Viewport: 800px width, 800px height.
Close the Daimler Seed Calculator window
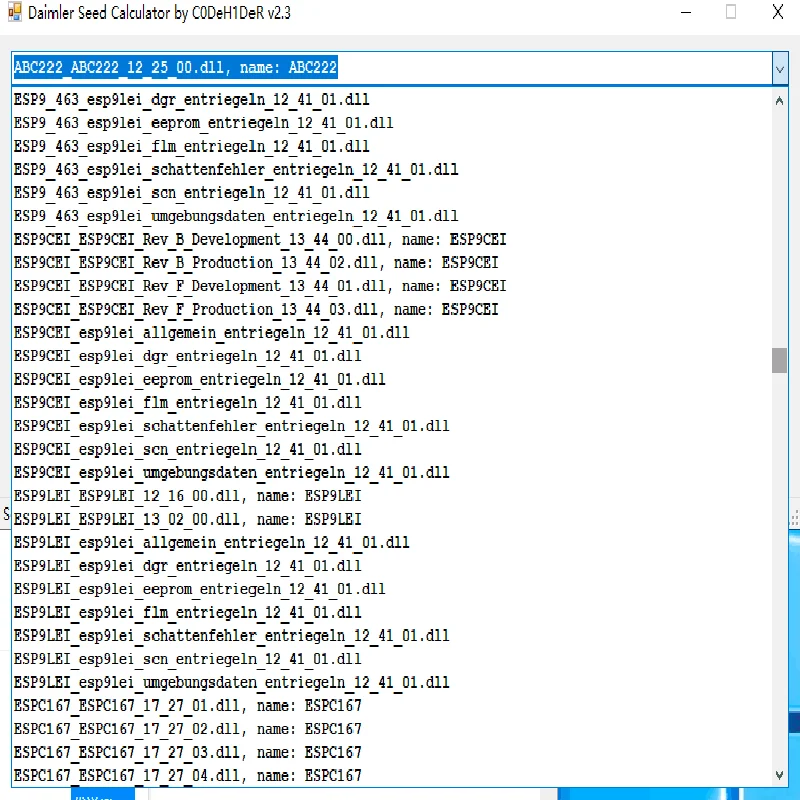coord(778,12)
